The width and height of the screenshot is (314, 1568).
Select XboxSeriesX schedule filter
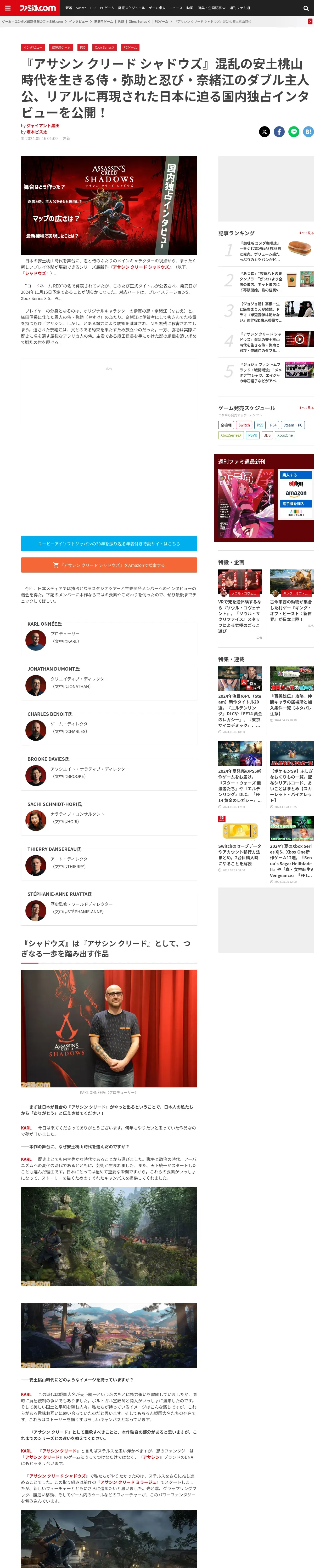pos(231,435)
